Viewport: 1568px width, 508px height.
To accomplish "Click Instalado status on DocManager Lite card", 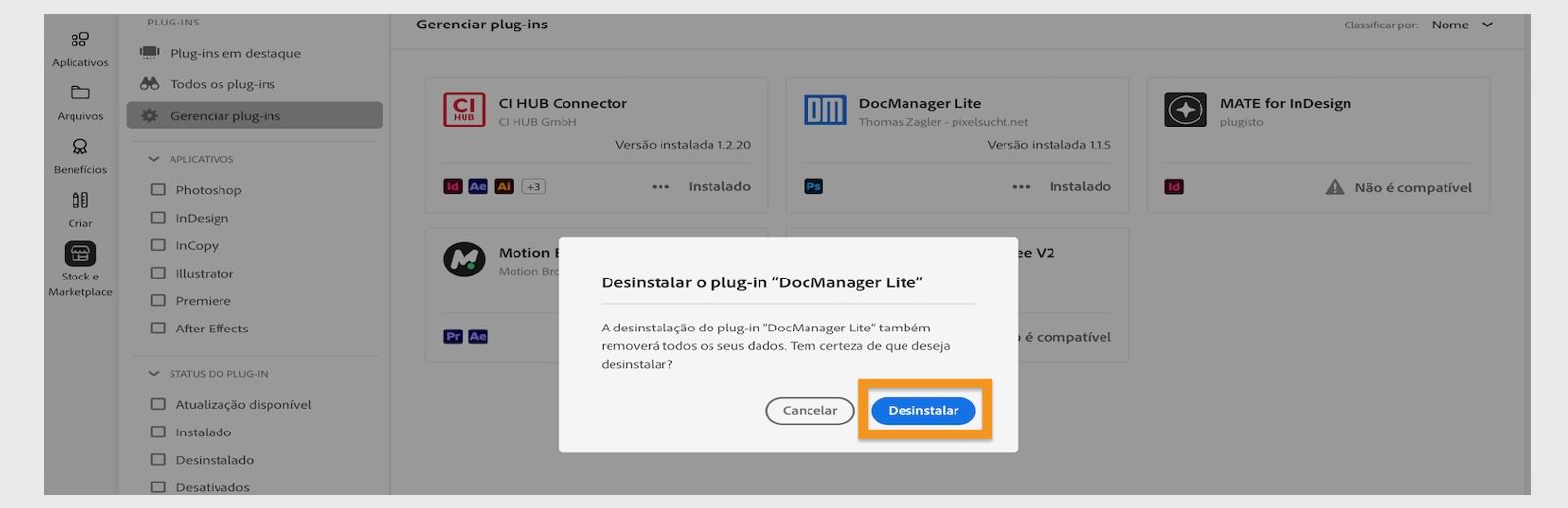I will [1080, 186].
